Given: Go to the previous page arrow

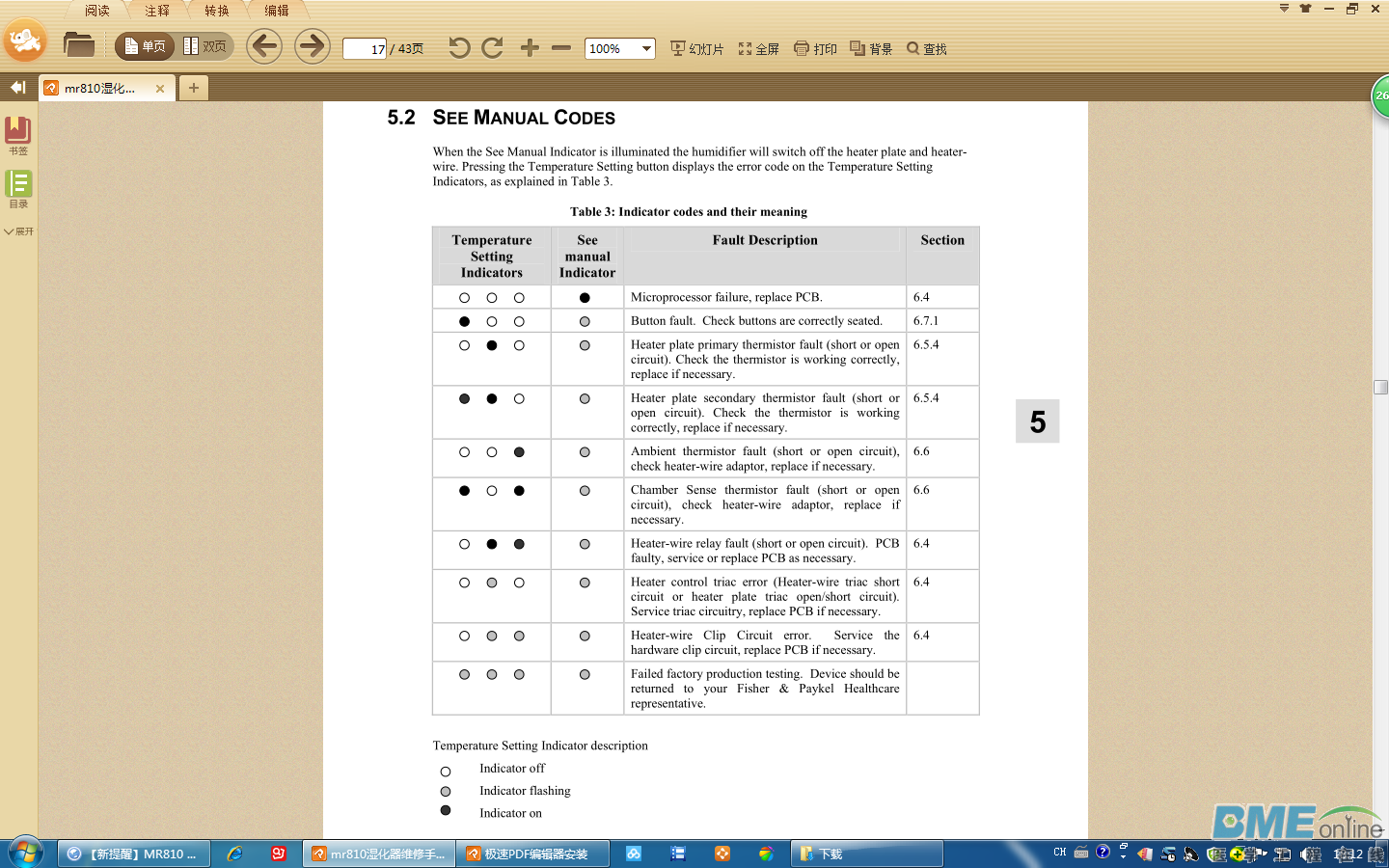Looking at the screenshot, I should 263,46.
